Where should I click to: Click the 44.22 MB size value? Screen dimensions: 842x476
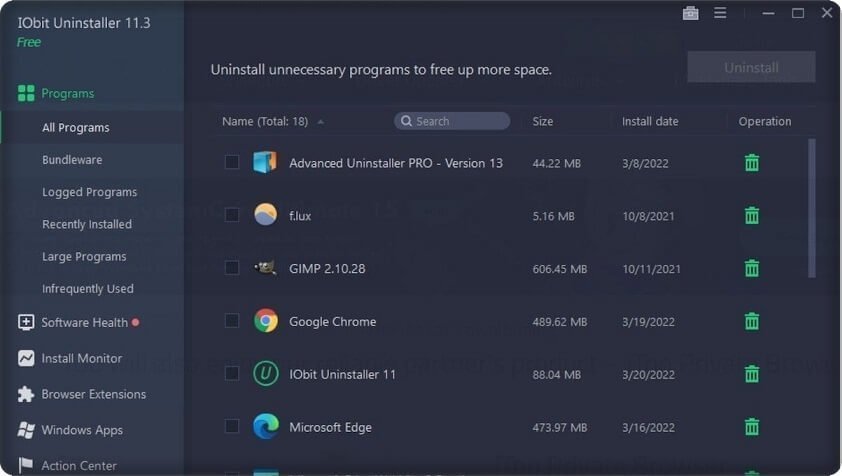(556, 163)
